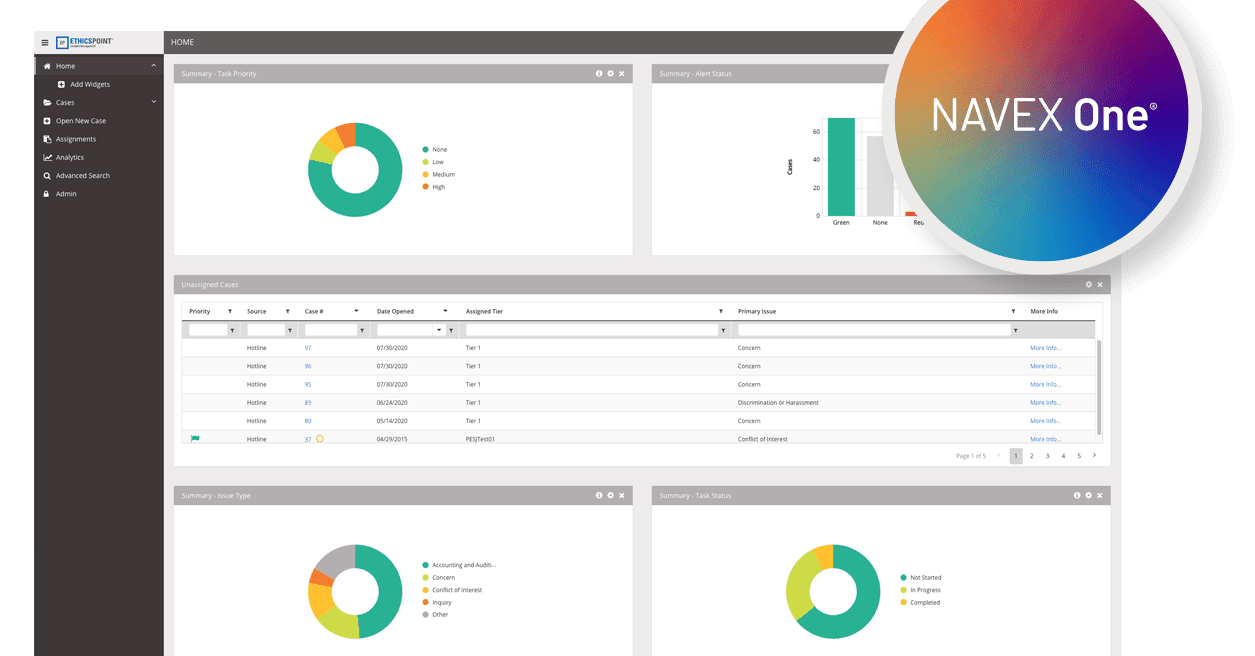Click the Admin lock icon
Viewport: 1255px width, 656px height.
[46, 193]
